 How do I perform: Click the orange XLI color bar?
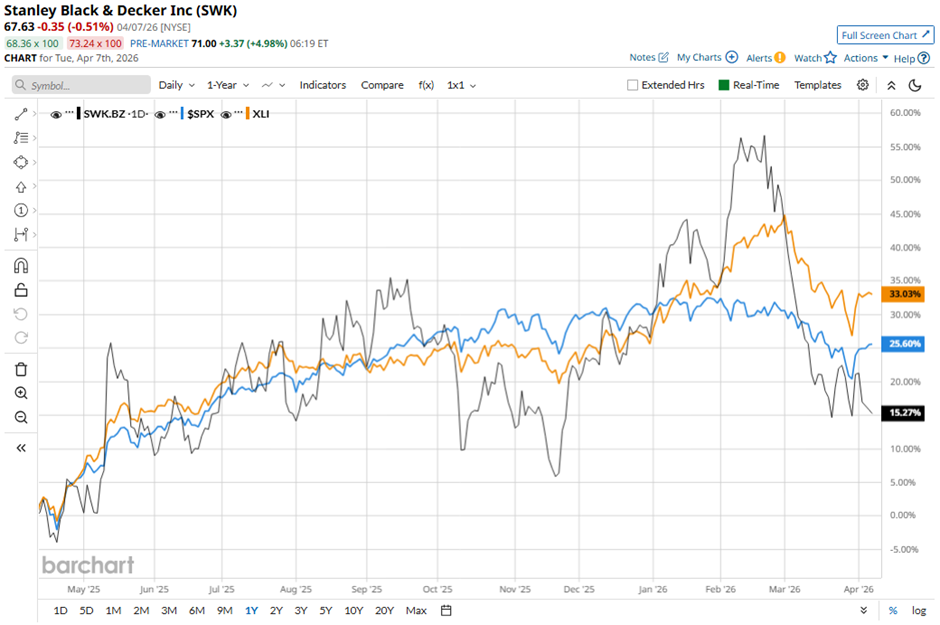tap(248, 114)
